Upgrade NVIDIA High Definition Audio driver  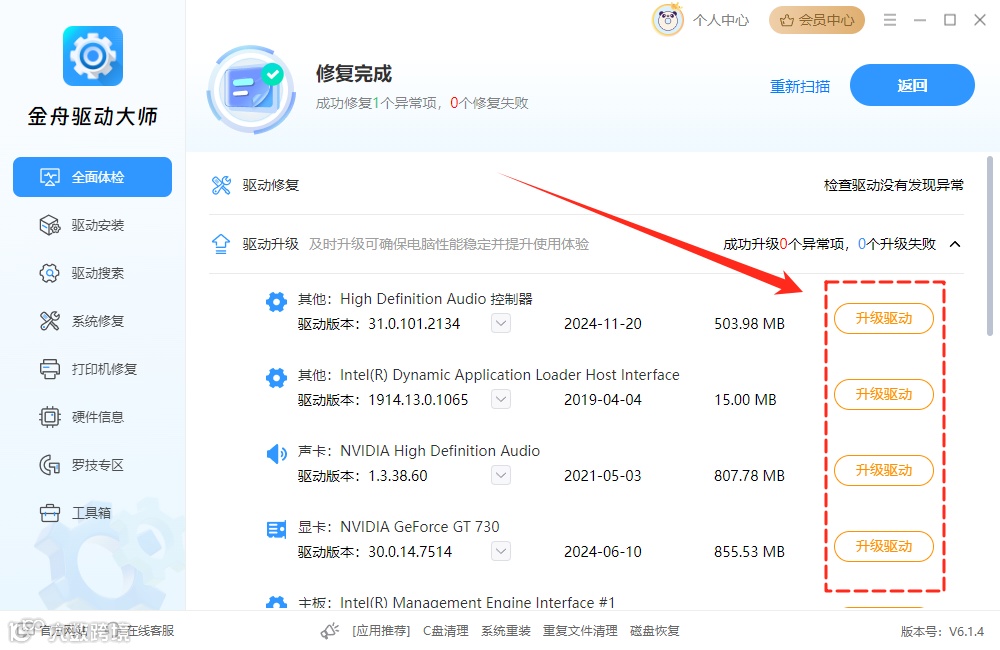pos(884,470)
